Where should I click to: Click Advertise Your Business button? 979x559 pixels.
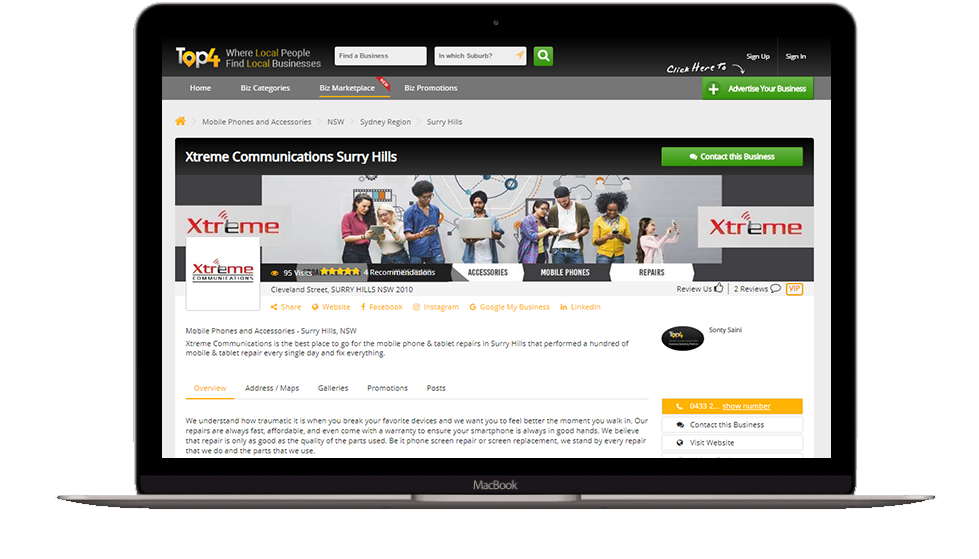pyautogui.click(x=758, y=89)
